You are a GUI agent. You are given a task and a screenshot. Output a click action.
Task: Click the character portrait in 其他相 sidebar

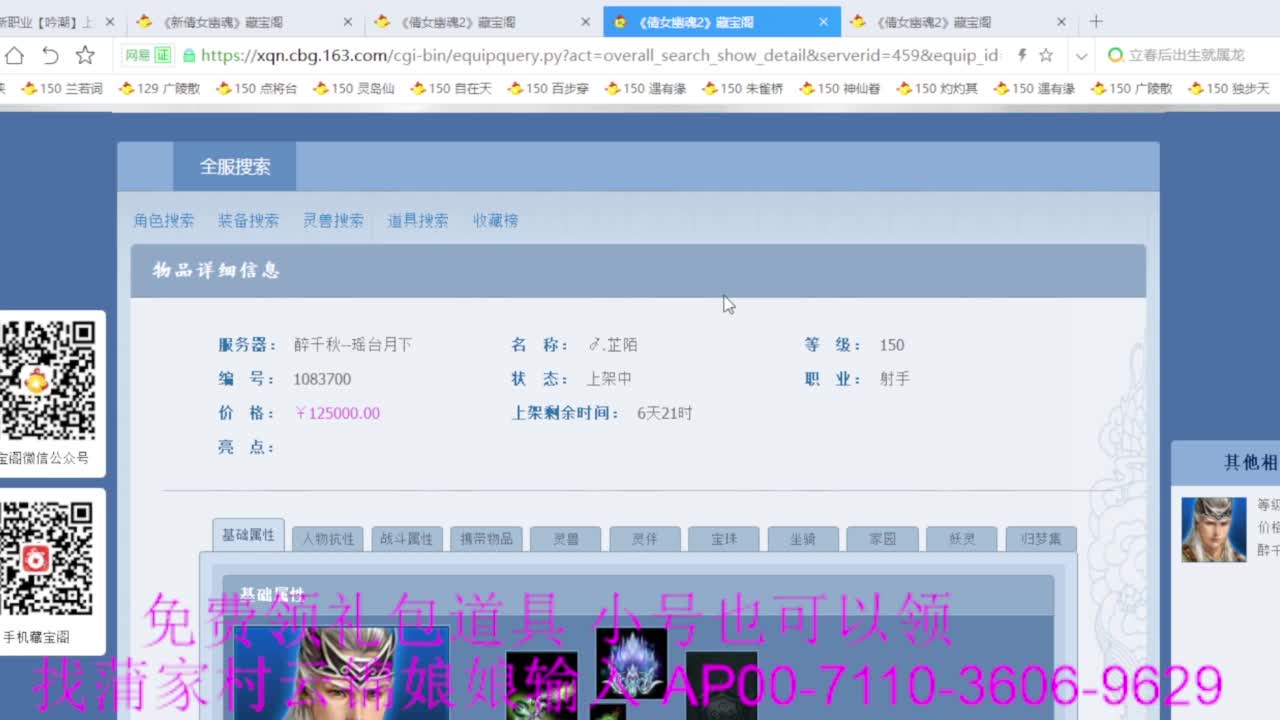pyautogui.click(x=1213, y=530)
